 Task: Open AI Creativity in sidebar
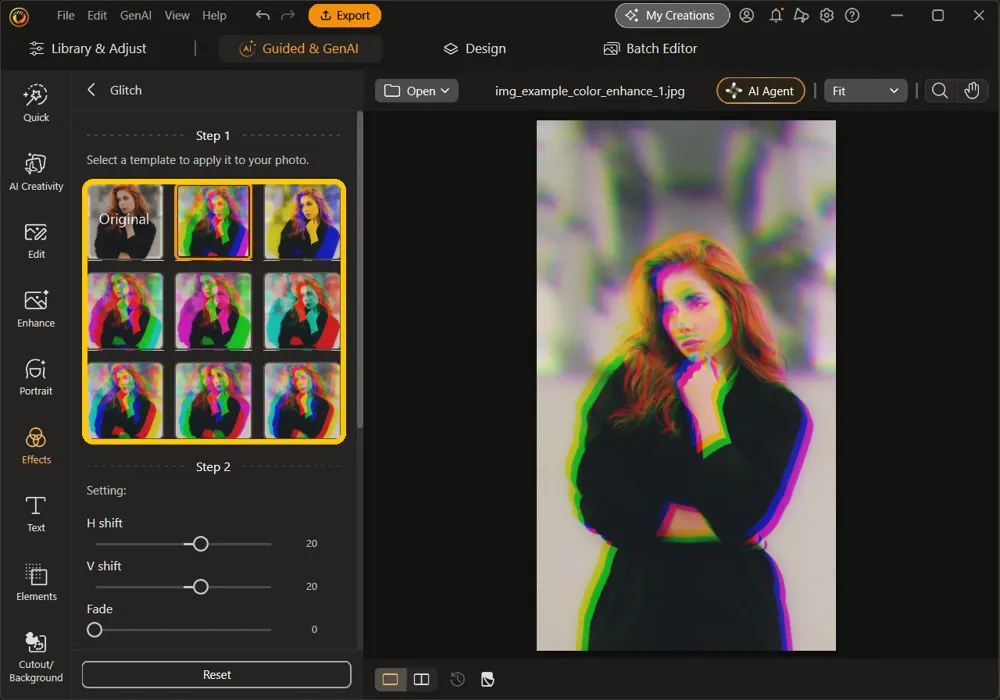tap(36, 172)
